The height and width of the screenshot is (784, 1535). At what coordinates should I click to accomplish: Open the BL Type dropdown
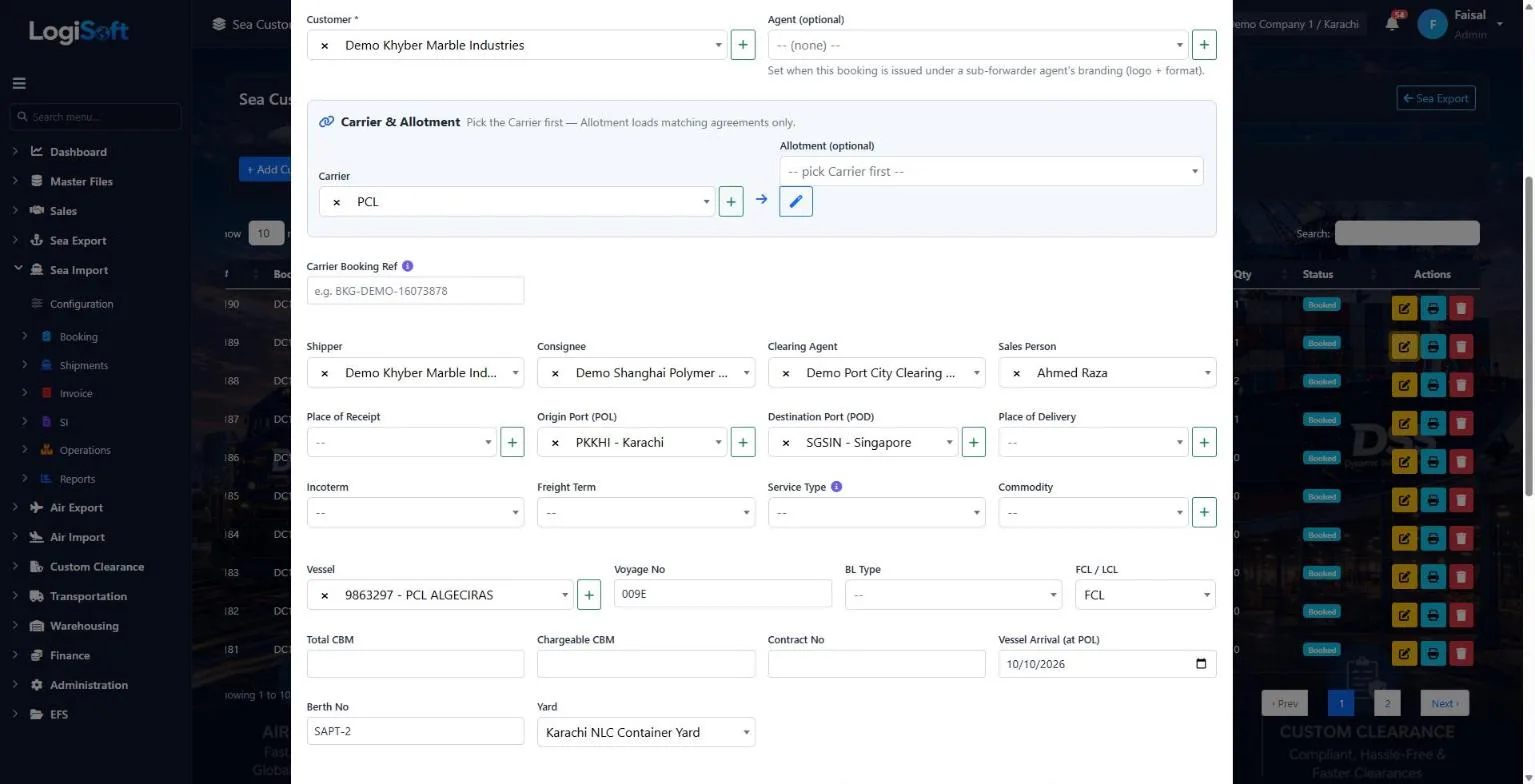pos(953,595)
